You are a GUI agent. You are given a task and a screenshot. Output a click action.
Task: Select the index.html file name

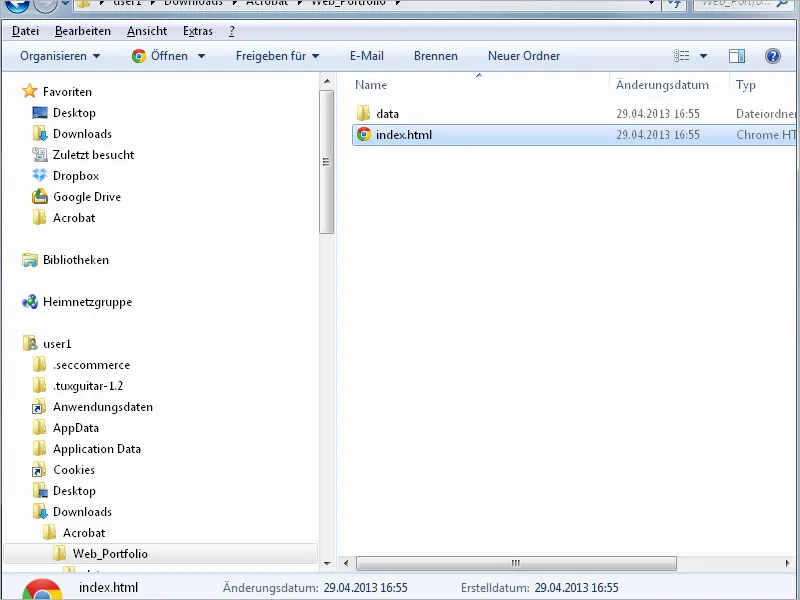coord(404,135)
